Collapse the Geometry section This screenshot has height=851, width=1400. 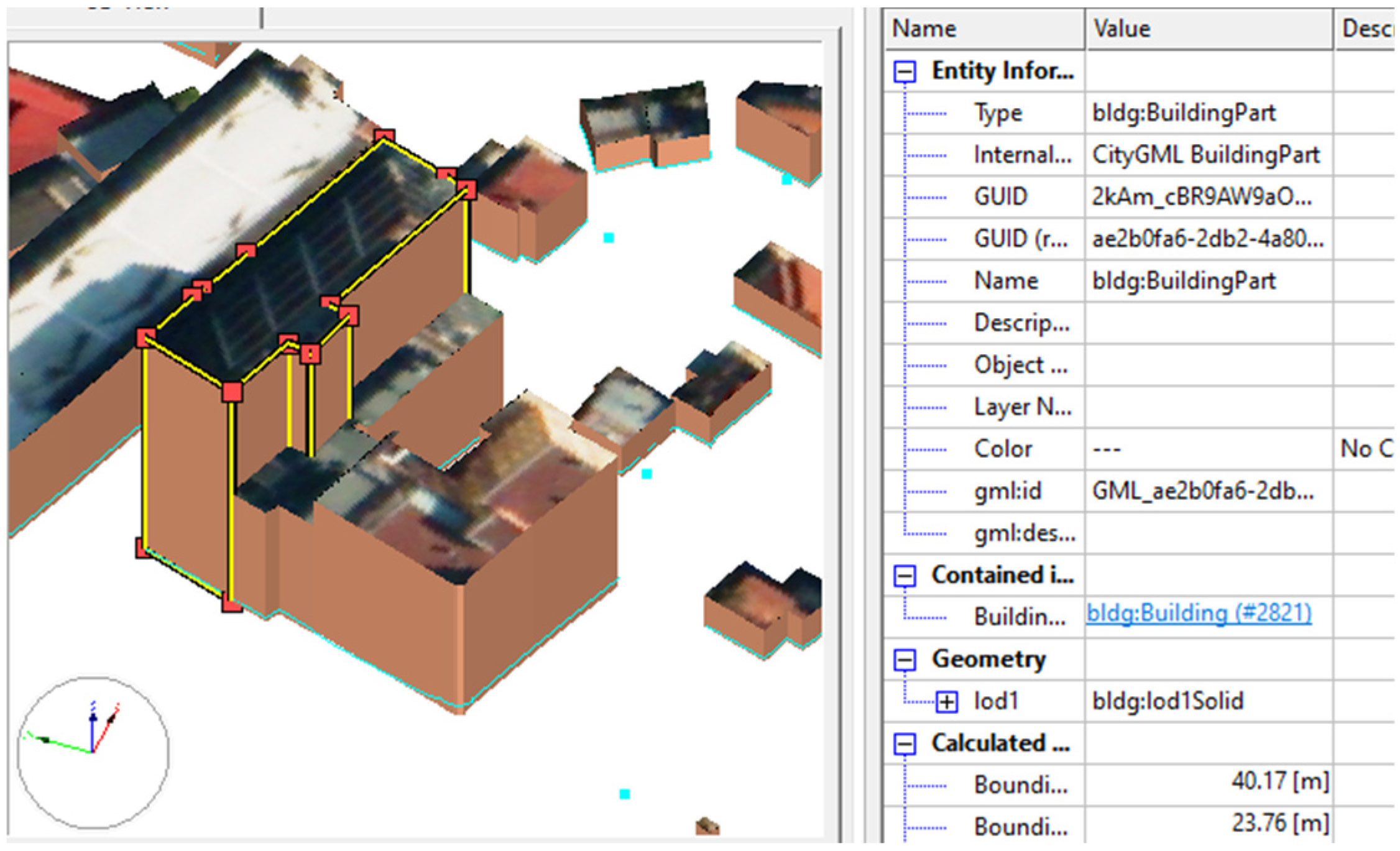click(x=905, y=660)
